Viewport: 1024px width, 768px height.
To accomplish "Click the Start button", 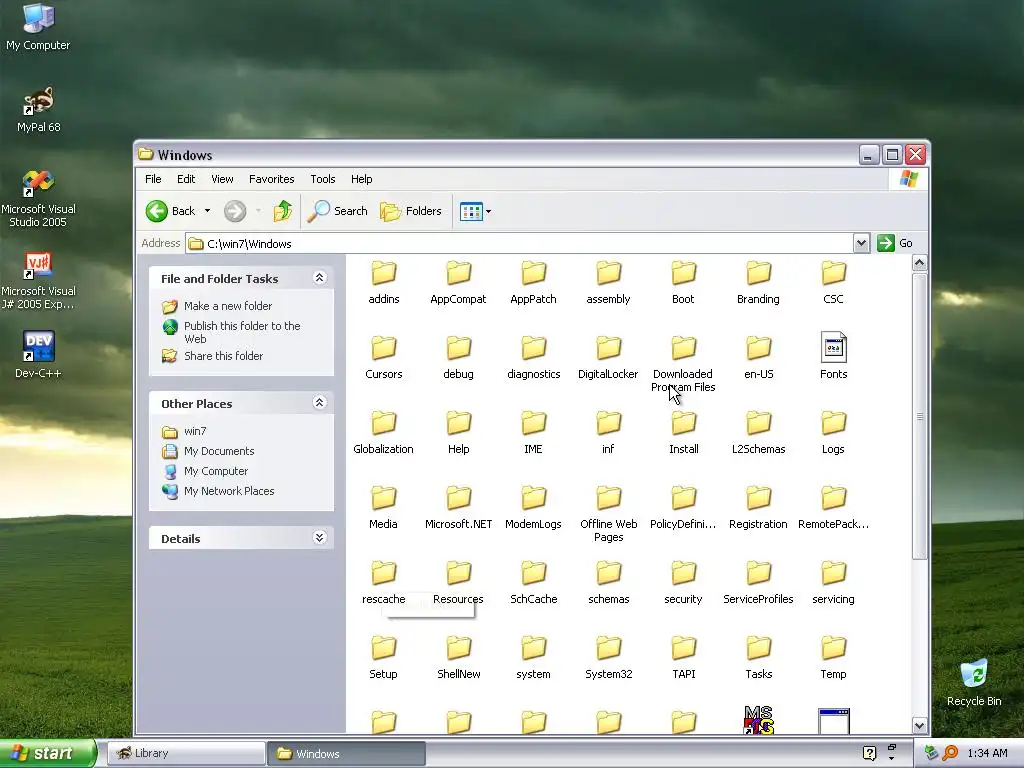I will click(x=48, y=753).
